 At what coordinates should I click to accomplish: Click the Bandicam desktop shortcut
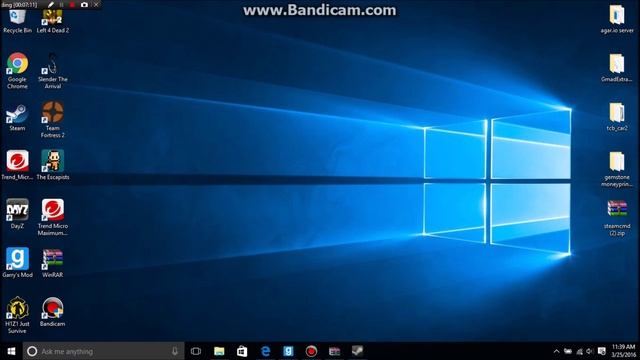pyautogui.click(x=53, y=312)
